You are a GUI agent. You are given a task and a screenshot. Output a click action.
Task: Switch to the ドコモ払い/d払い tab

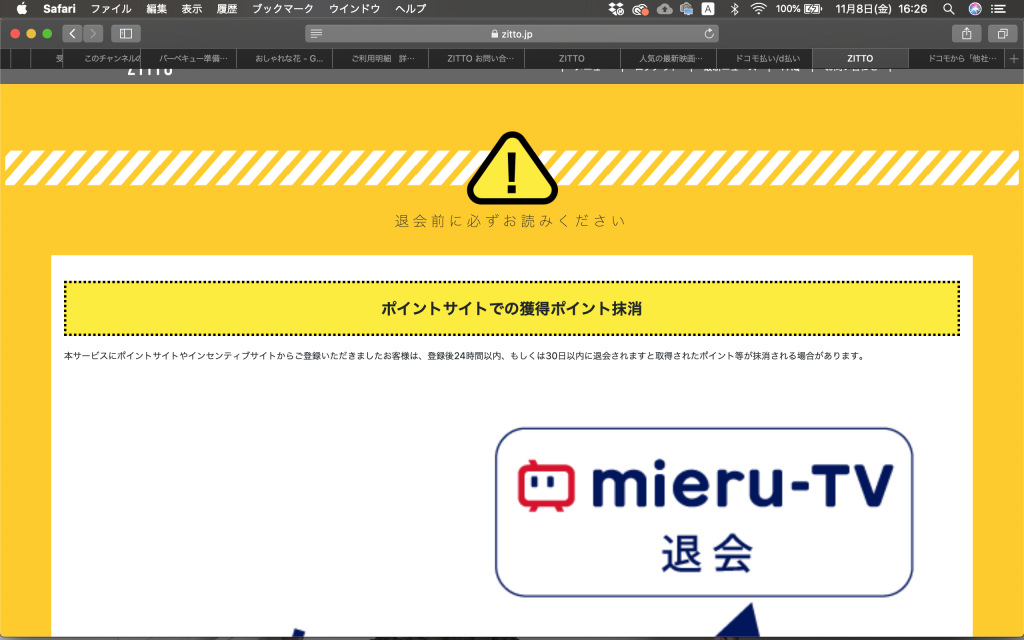tap(765, 59)
